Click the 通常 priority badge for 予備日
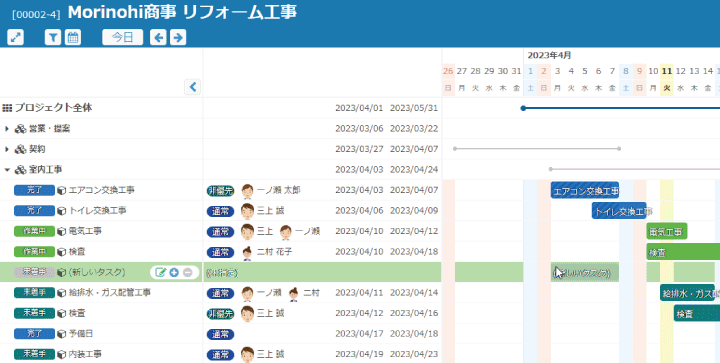Viewport: 720px width, 363px height. (x=220, y=334)
